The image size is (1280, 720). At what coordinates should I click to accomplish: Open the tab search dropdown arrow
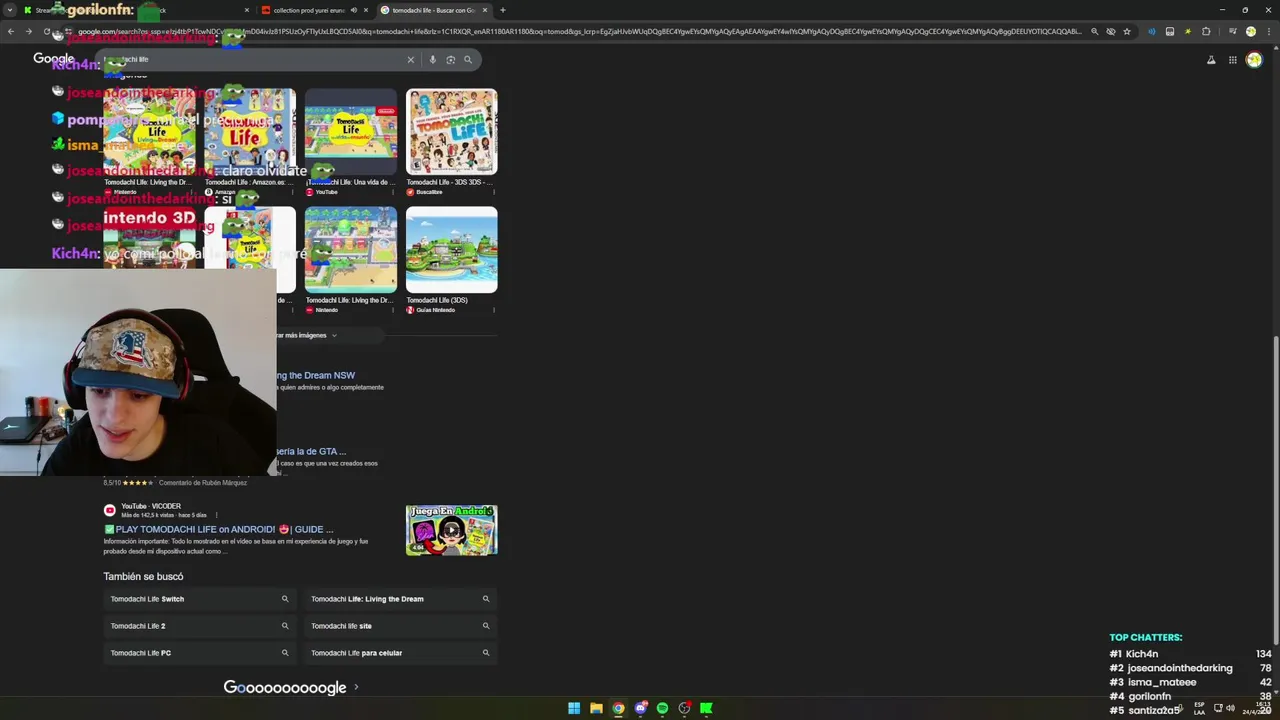[x=11, y=10]
